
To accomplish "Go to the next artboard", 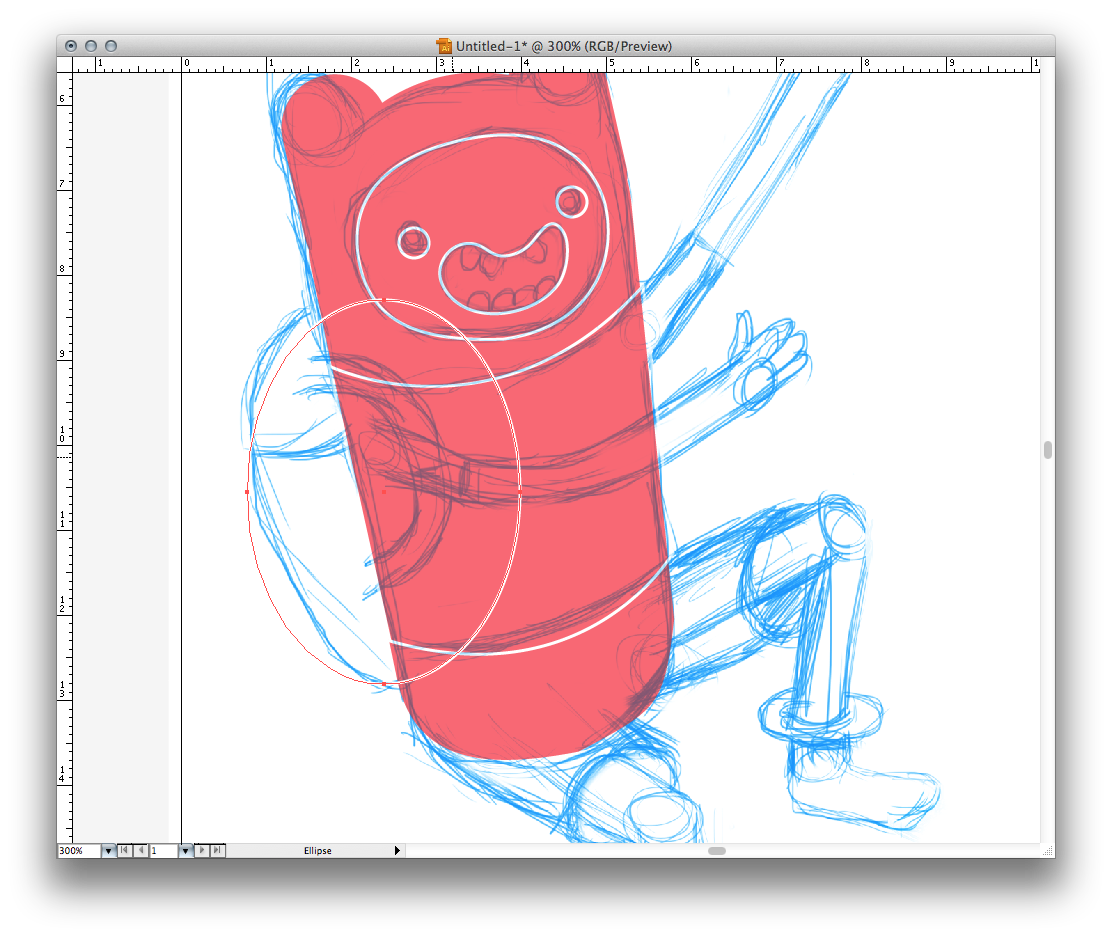I will click(x=202, y=851).
